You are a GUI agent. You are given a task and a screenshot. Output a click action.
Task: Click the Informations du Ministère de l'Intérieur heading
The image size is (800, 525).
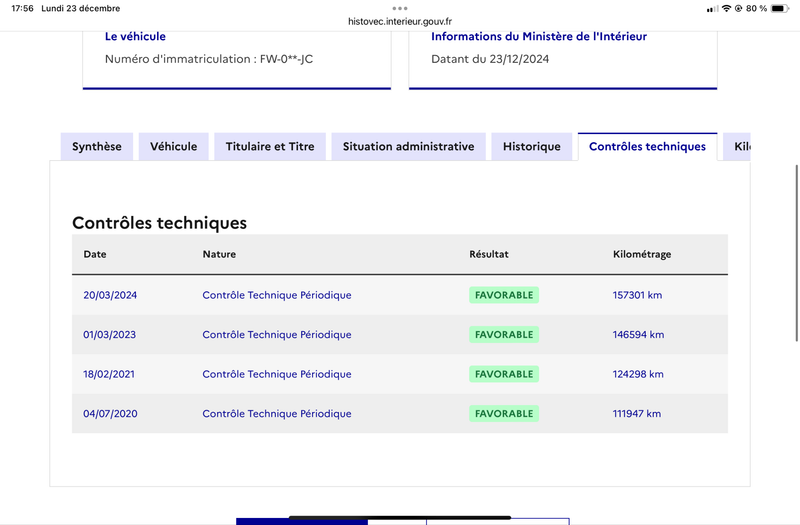539,37
